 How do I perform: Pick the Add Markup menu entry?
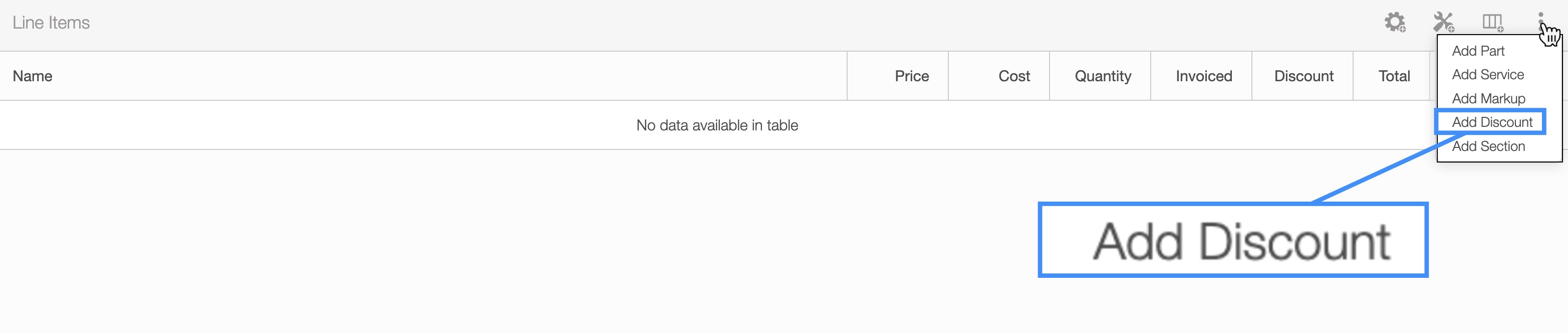click(x=1488, y=99)
